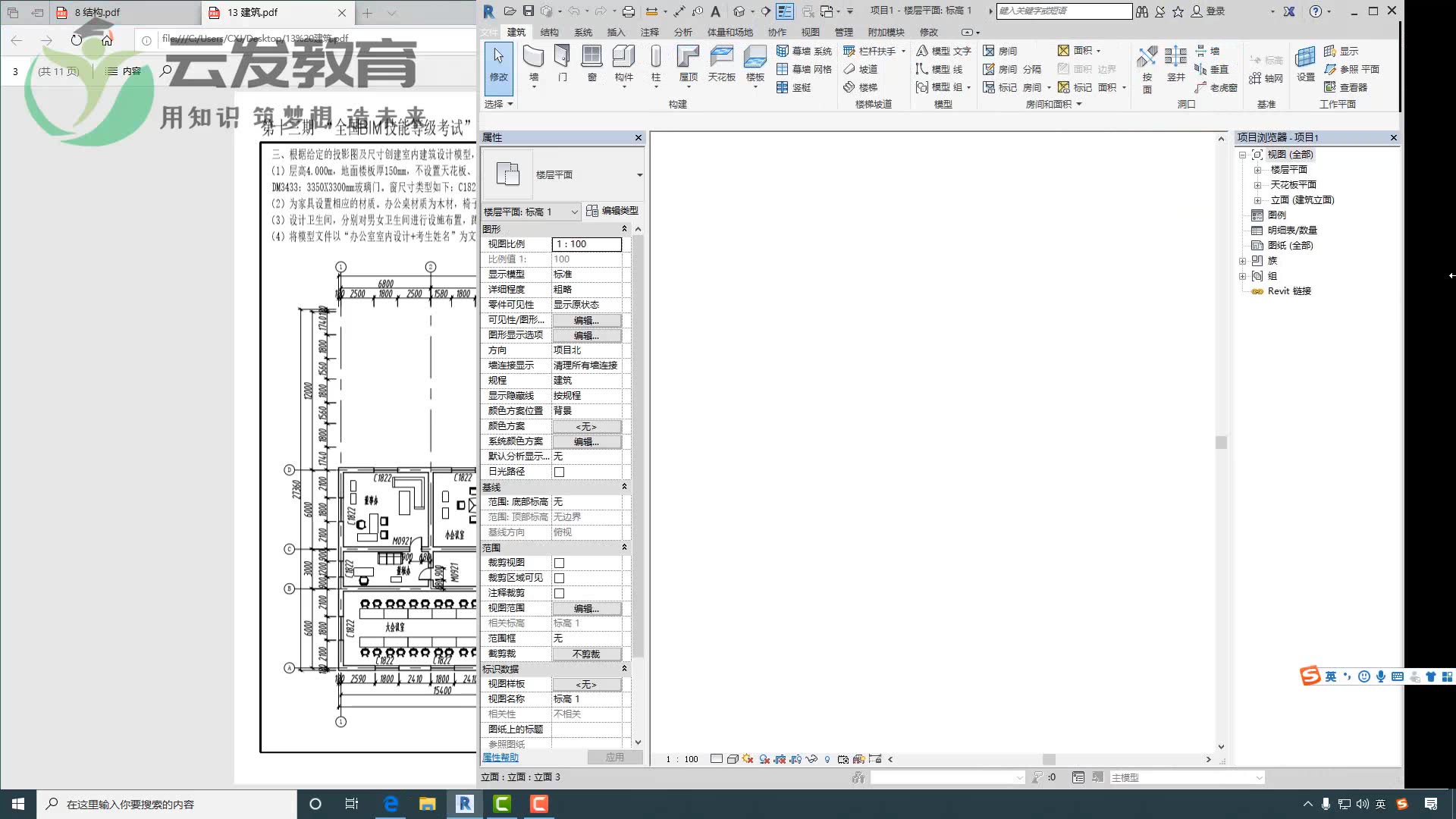This screenshot has width=1456, height=819.
Task: Choose the Column (柱) tool
Action: coord(656,62)
